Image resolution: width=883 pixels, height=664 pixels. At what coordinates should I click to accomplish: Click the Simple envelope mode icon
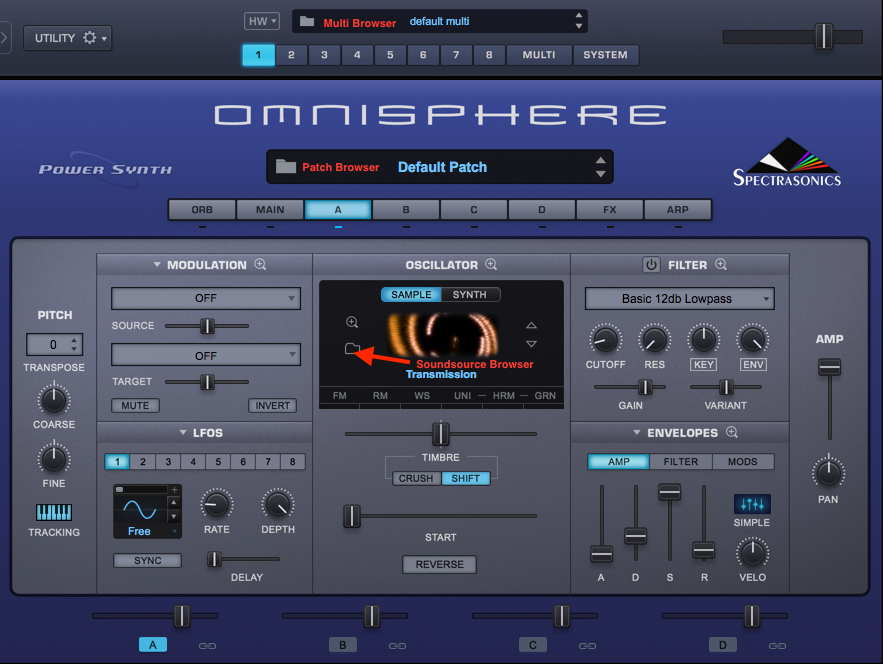[752, 503]
